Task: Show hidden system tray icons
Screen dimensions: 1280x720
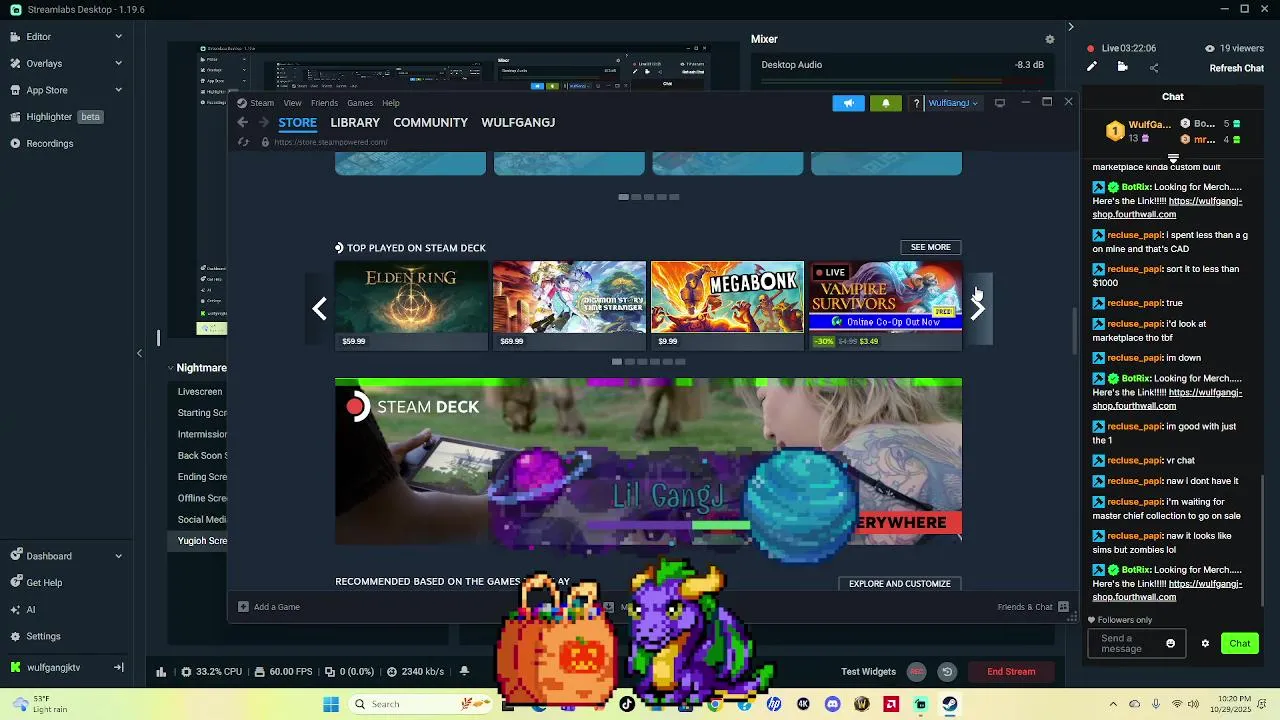Action: point(1113,704)
